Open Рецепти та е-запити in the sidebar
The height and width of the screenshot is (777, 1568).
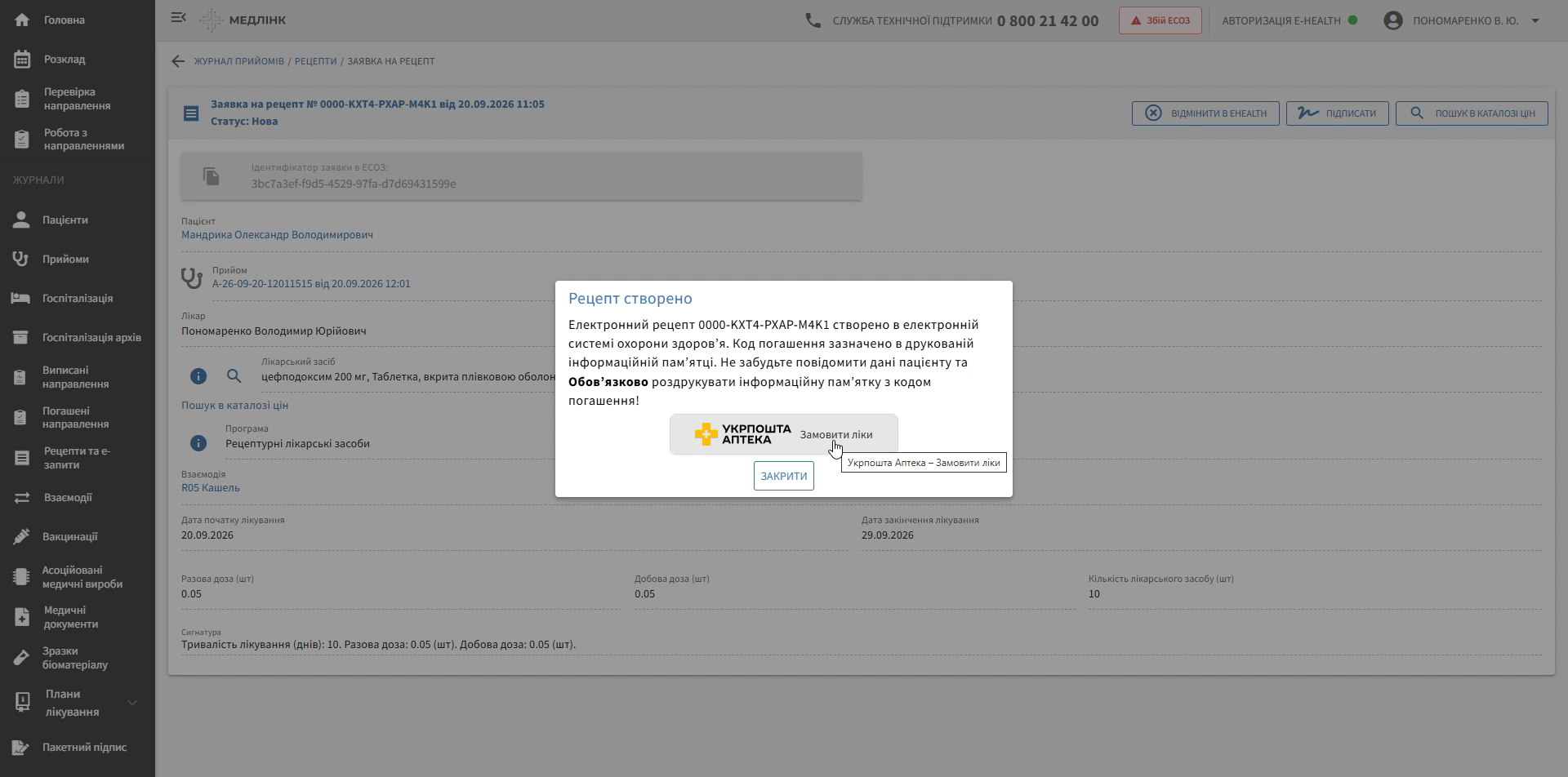point(78,458)
